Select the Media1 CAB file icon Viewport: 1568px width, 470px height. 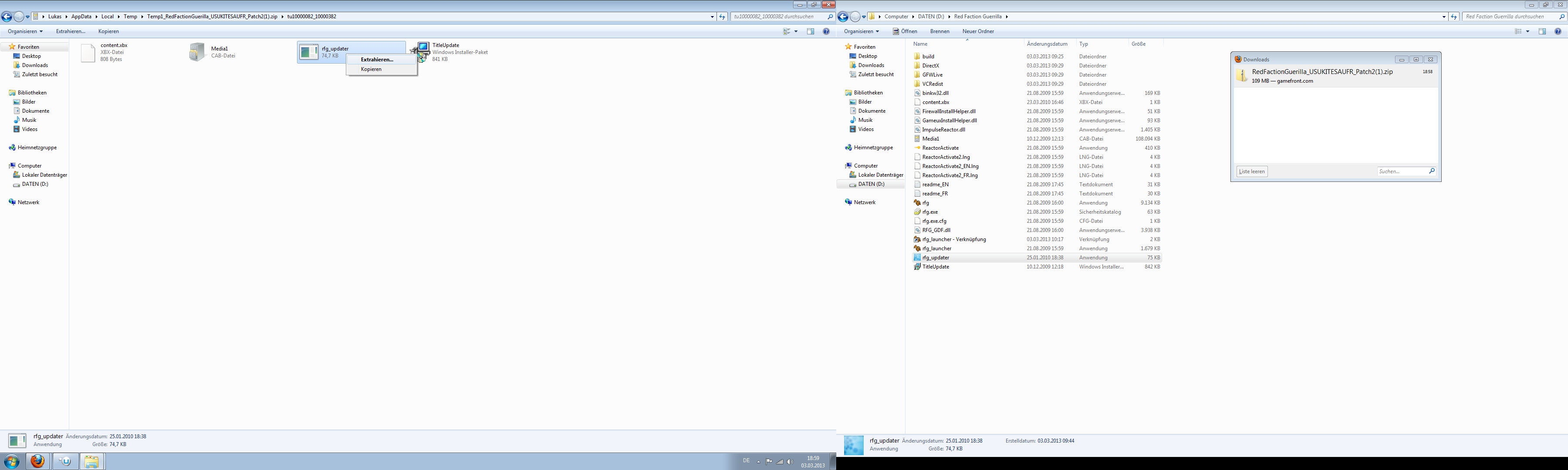tap(197, 52)
